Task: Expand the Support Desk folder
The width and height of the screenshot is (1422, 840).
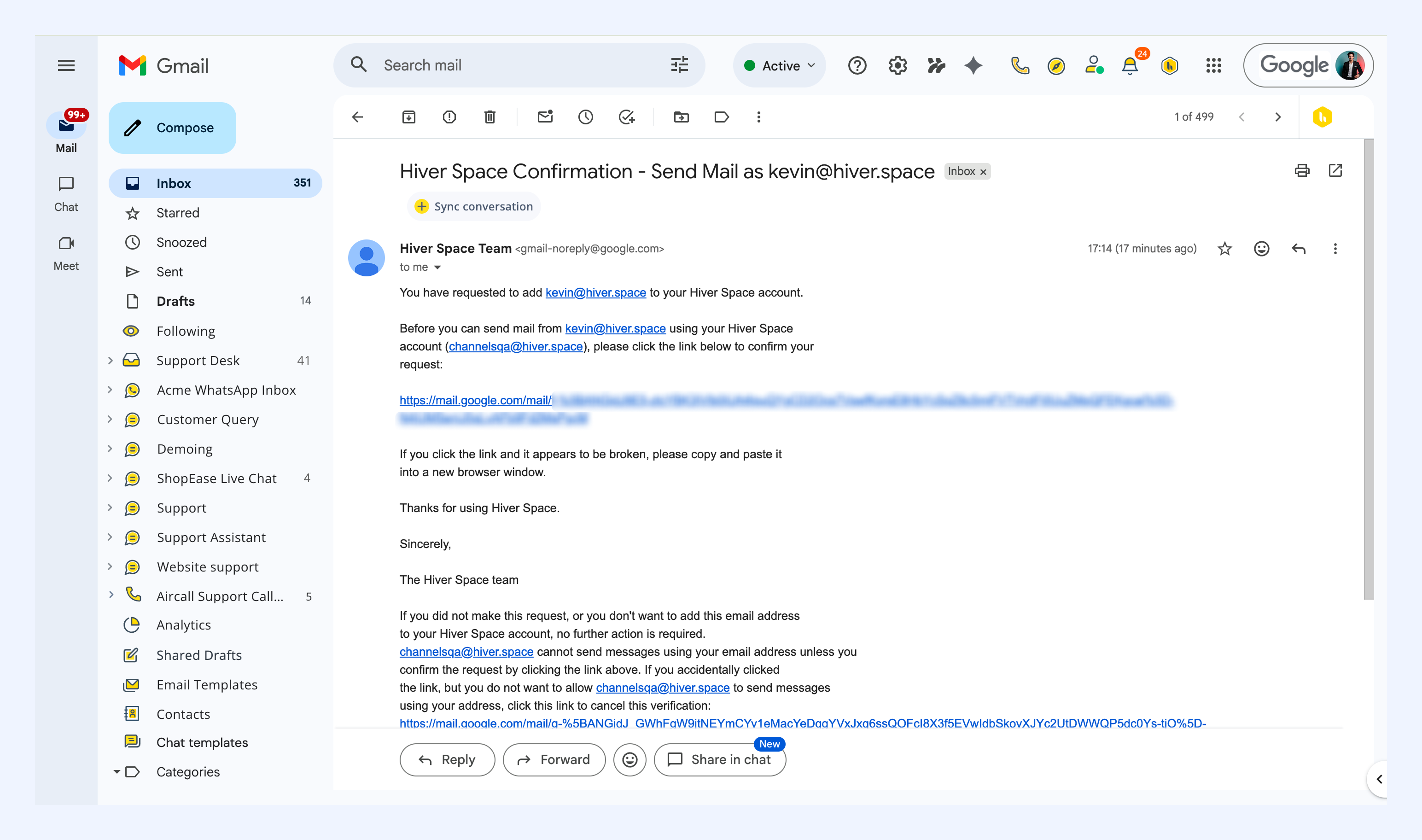Action: 111,361
